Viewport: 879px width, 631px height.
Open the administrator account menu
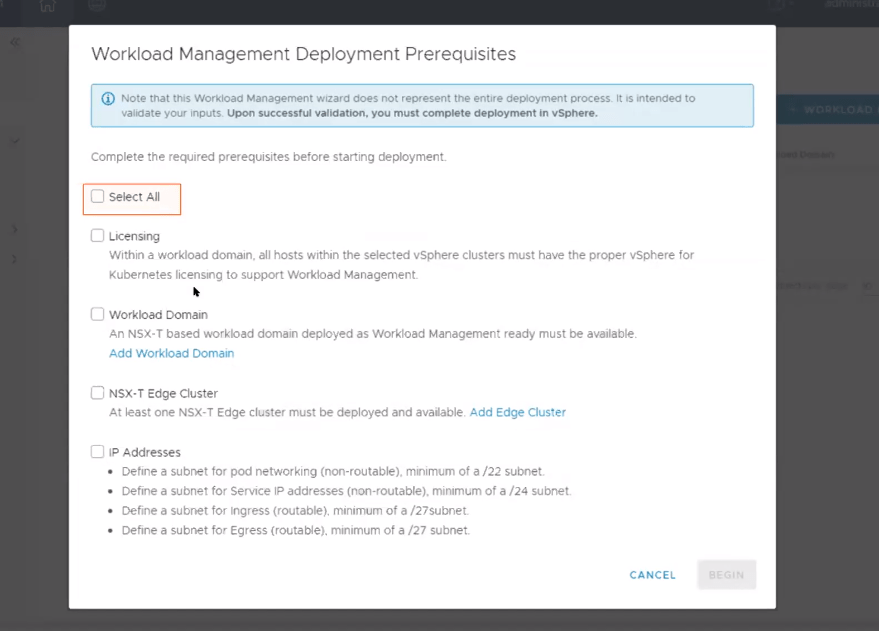pyautogui.click(x=848, y=5)
